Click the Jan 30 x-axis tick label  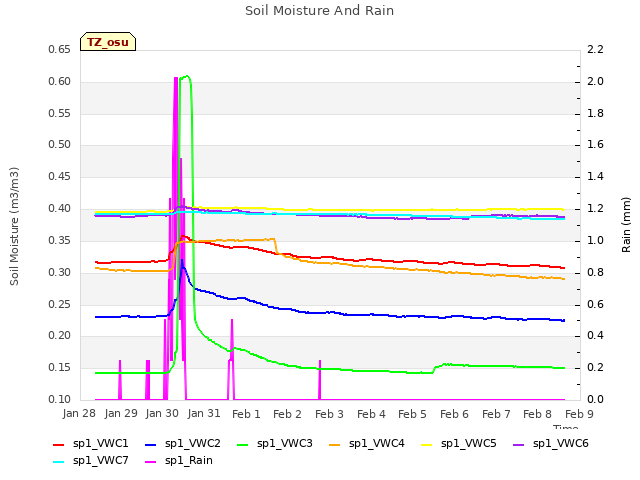(x=162, y=413)
